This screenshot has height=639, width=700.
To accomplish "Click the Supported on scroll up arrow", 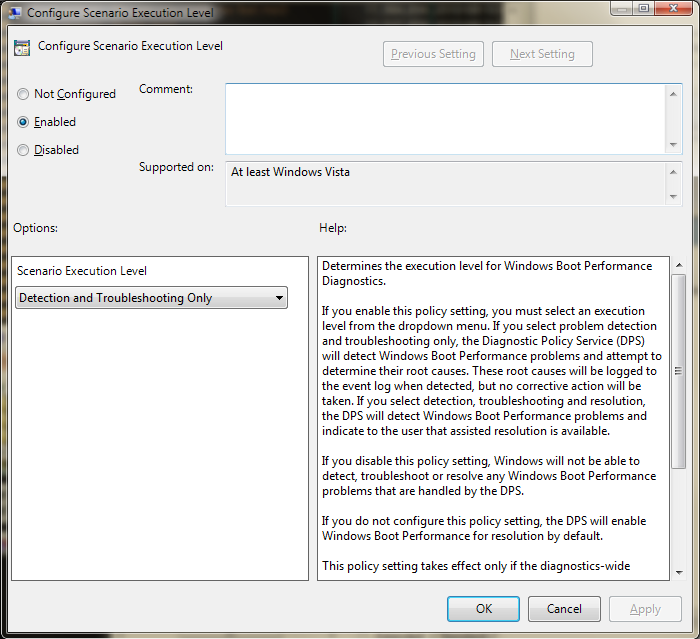I will 673,172.
